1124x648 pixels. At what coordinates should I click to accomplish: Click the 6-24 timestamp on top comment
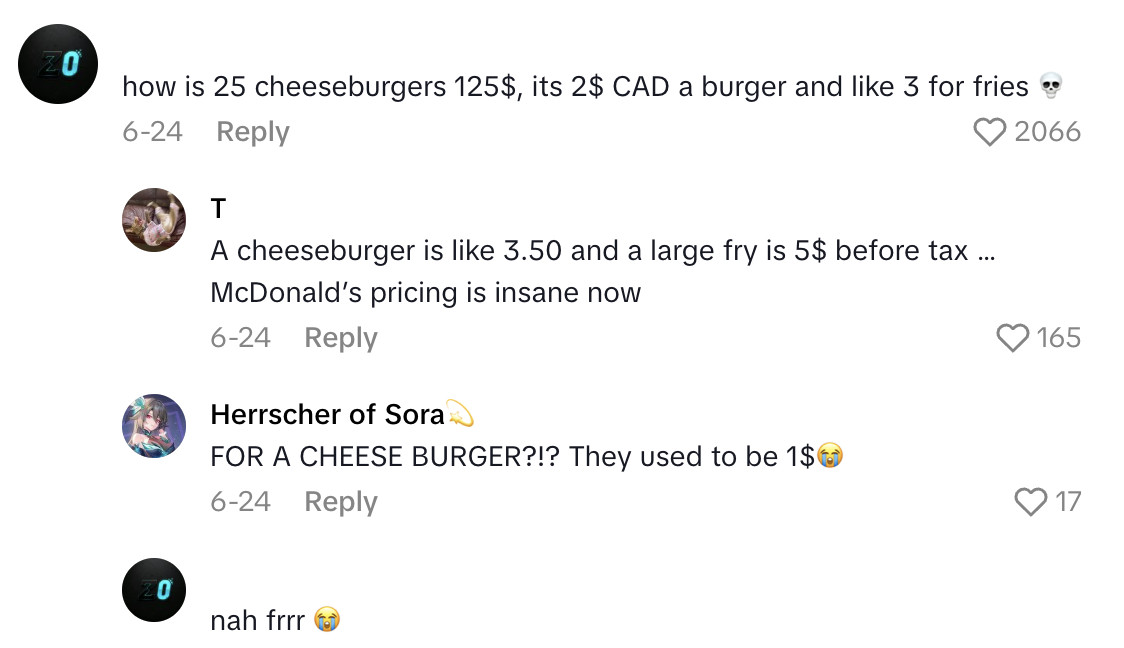pos(152,131)
